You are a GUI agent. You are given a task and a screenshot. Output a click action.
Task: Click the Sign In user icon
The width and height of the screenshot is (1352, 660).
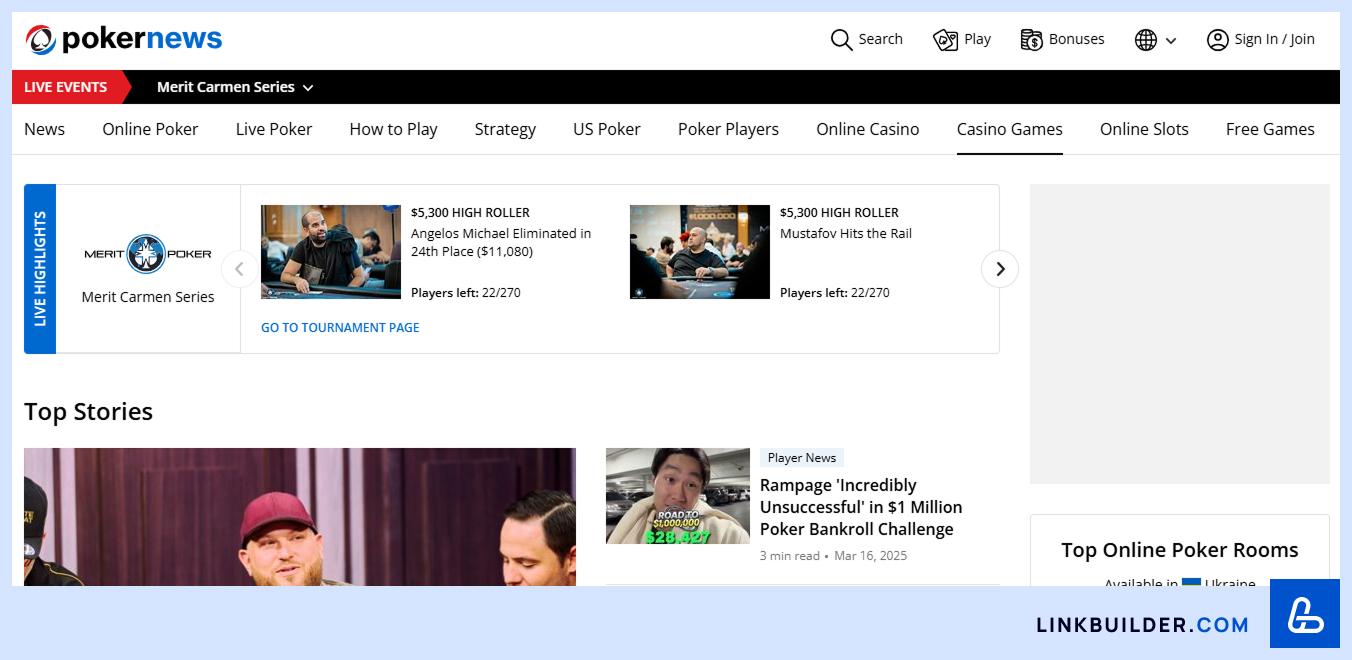[x=1217, y=40]
